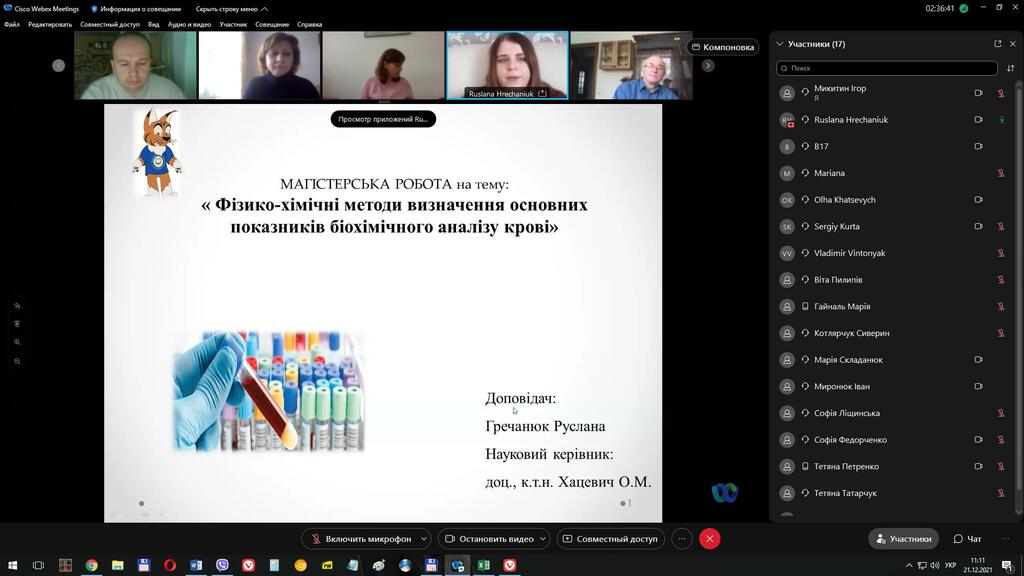Open the Аудио и видео menu
This screenshot has height=576, width=1024.
[x=189, y=25]
